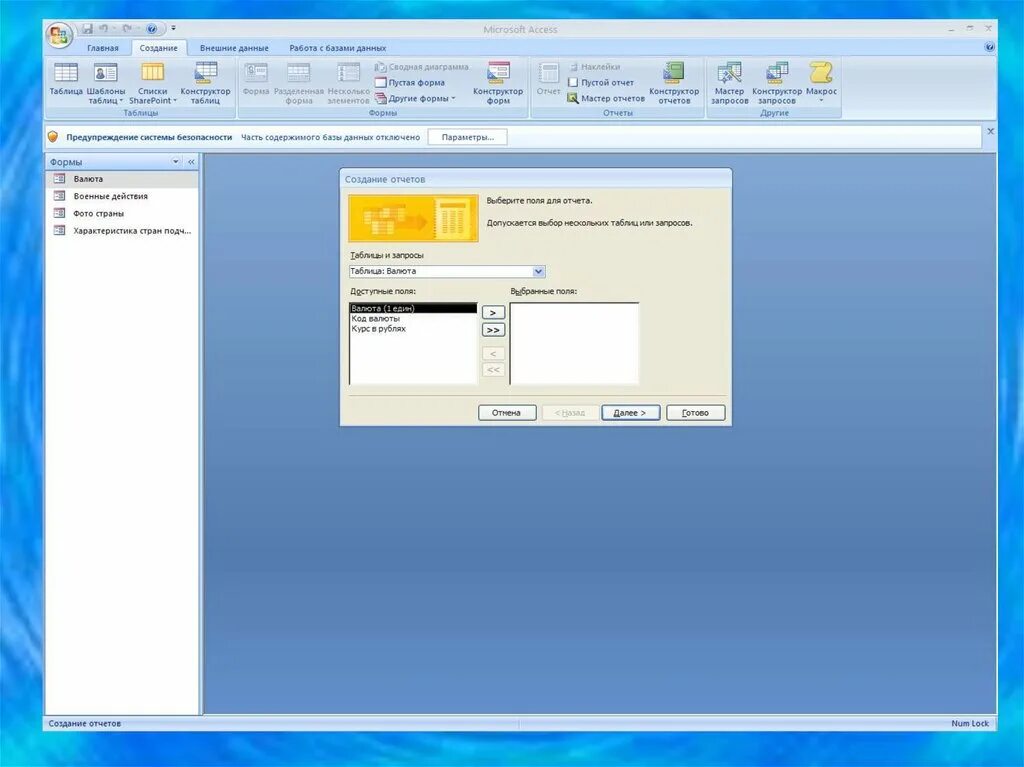Open the Таблицы и запросы dropdown

pos(538,271)
